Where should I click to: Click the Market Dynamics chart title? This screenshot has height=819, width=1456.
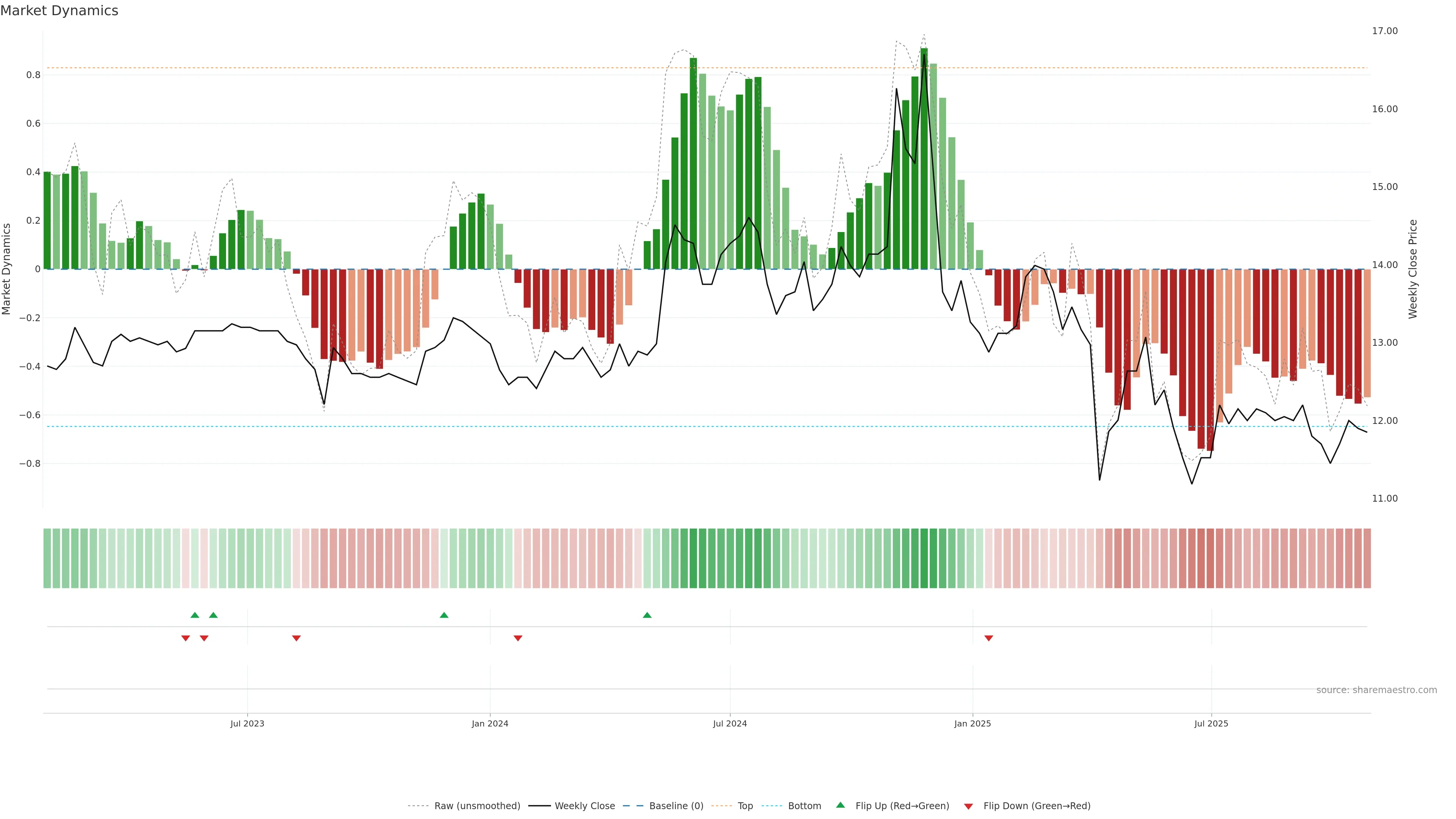[x=60, y=11]
